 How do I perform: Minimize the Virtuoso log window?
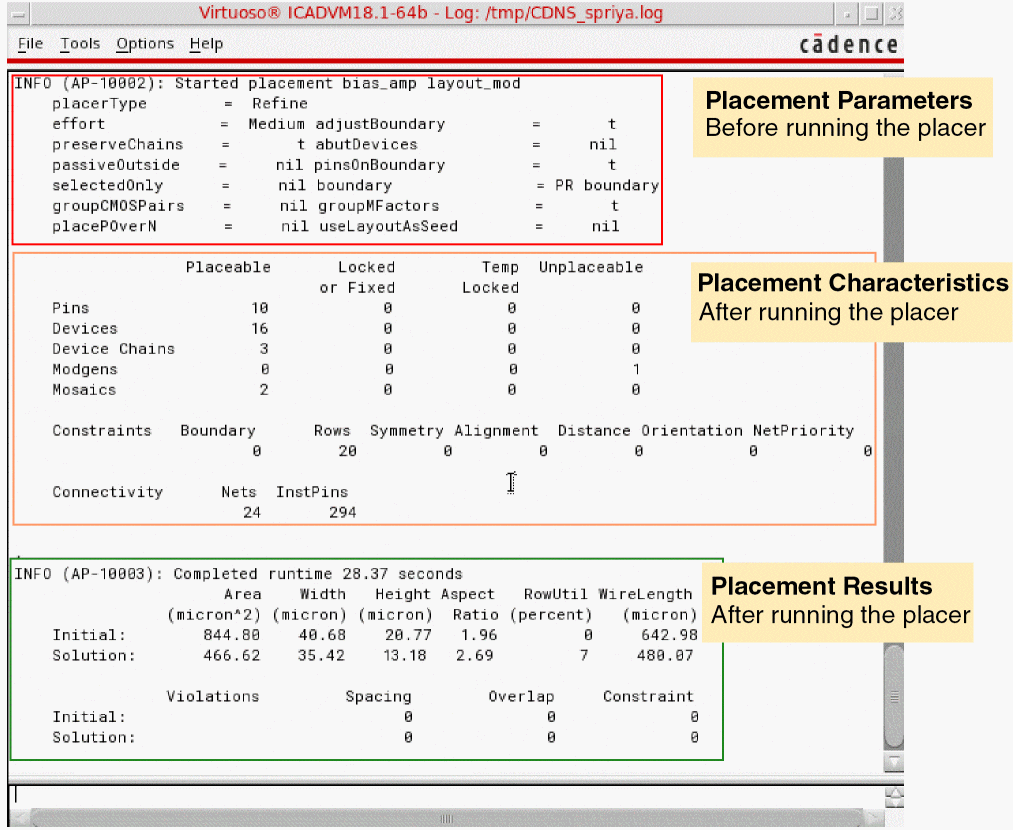[x=847, y=14]
